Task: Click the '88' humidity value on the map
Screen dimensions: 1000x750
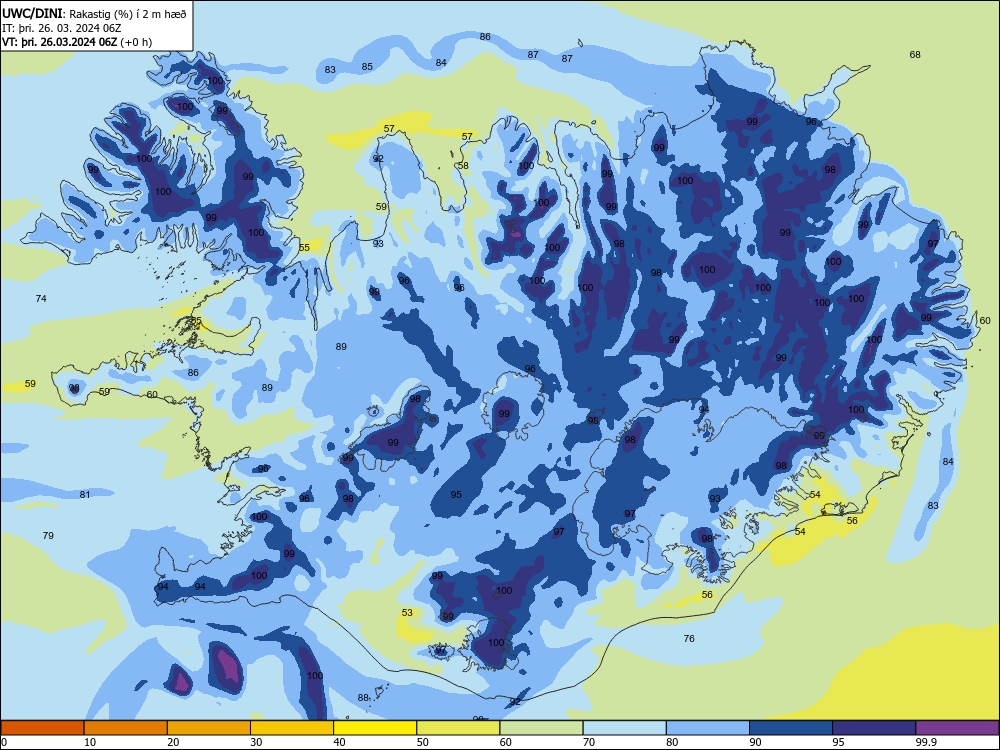Action: pyautogui.click(x=363, y=698)
